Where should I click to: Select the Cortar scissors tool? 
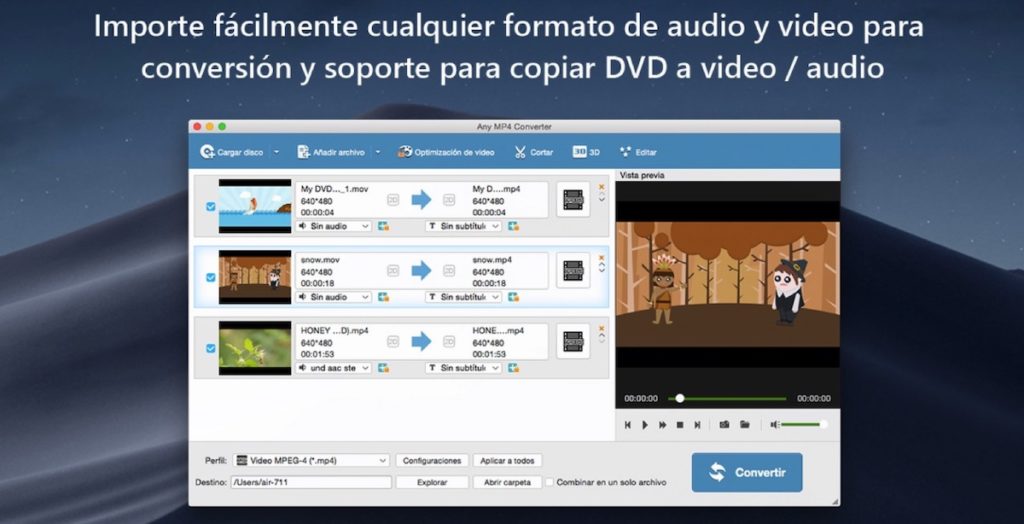coord(534,152)
